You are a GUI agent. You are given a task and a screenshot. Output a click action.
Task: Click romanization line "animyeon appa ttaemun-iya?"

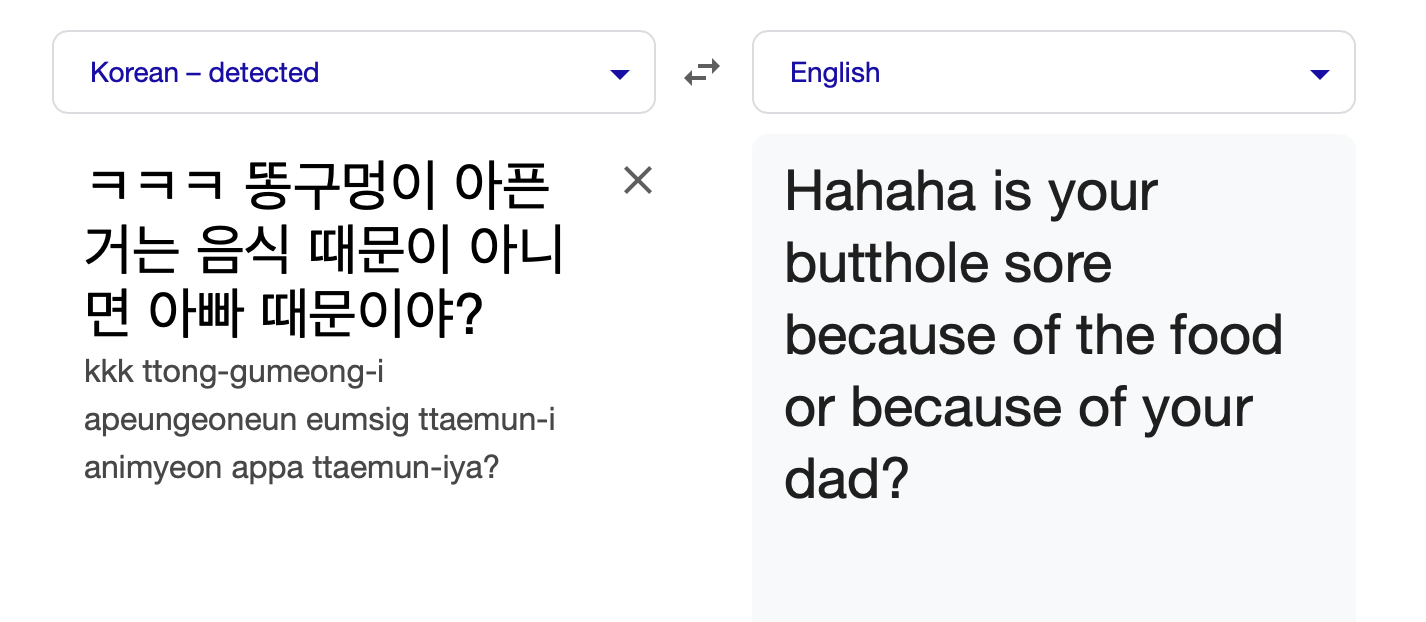pyautogui.click(x=291, y=468)
